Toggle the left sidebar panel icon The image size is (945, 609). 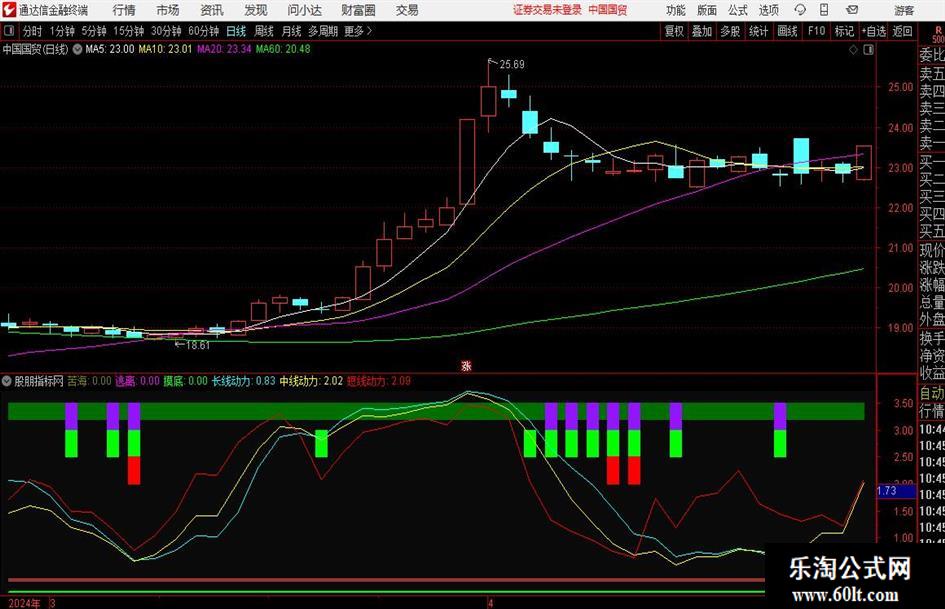(x=9, y=31)
